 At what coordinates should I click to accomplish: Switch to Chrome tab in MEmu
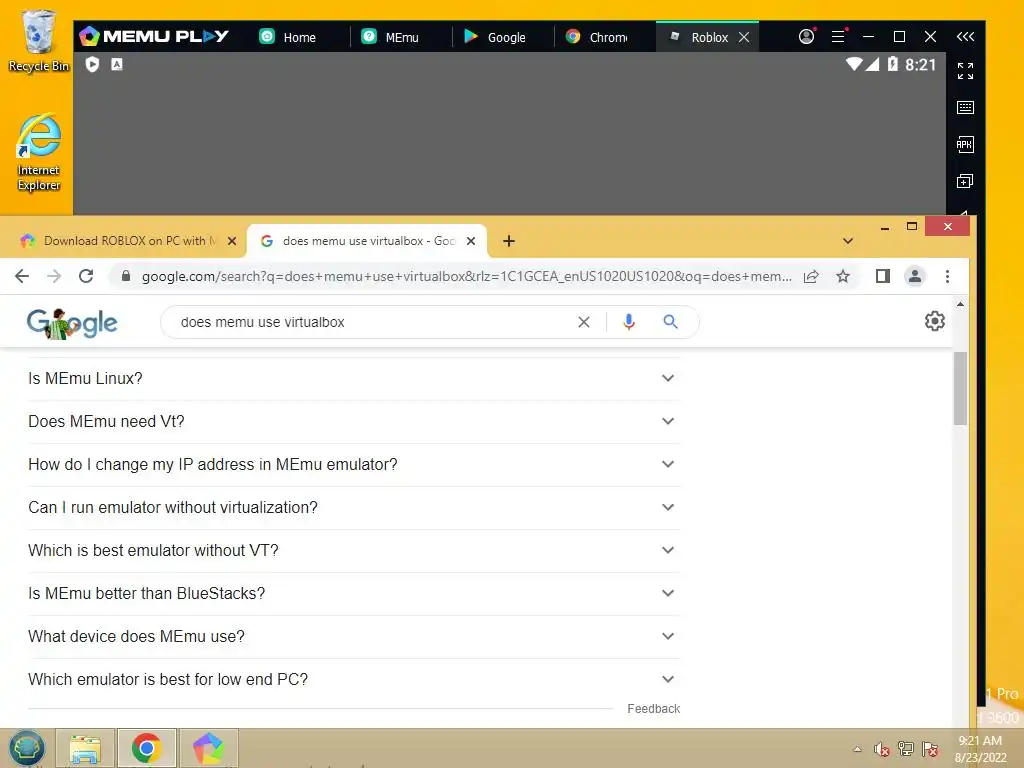click(x=604, y=37)
